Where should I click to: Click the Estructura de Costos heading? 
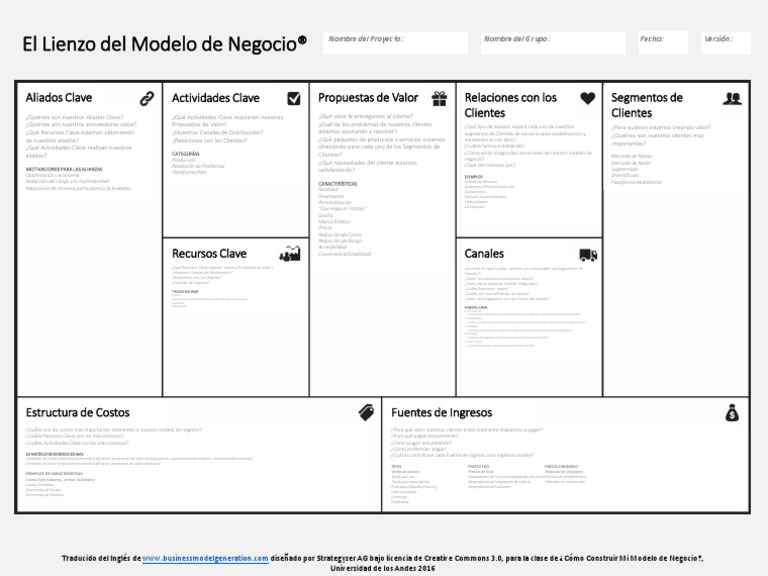[77, 412]
